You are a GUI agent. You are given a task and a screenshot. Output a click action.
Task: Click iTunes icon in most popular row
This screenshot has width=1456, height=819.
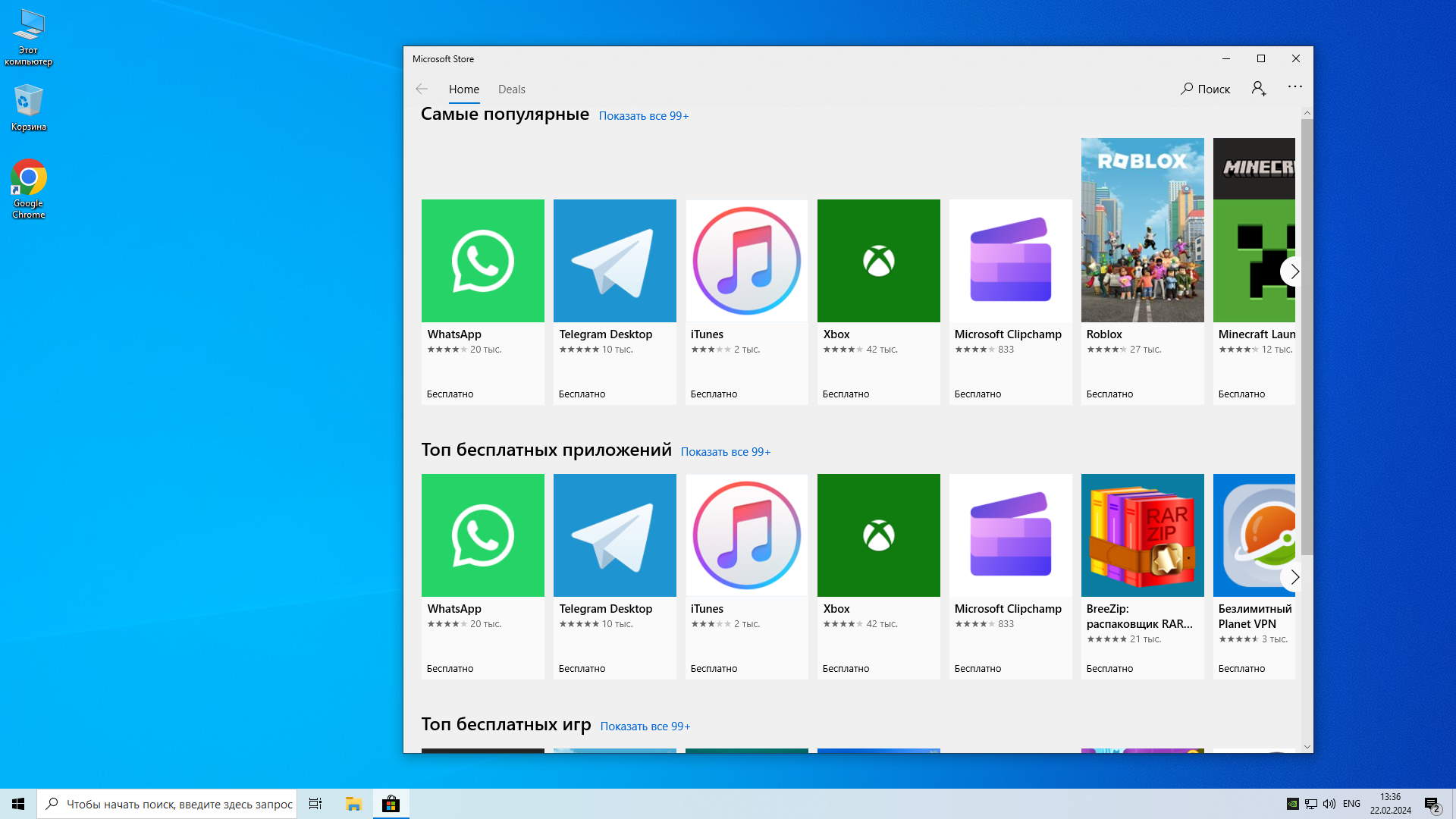tap(746, 261)
